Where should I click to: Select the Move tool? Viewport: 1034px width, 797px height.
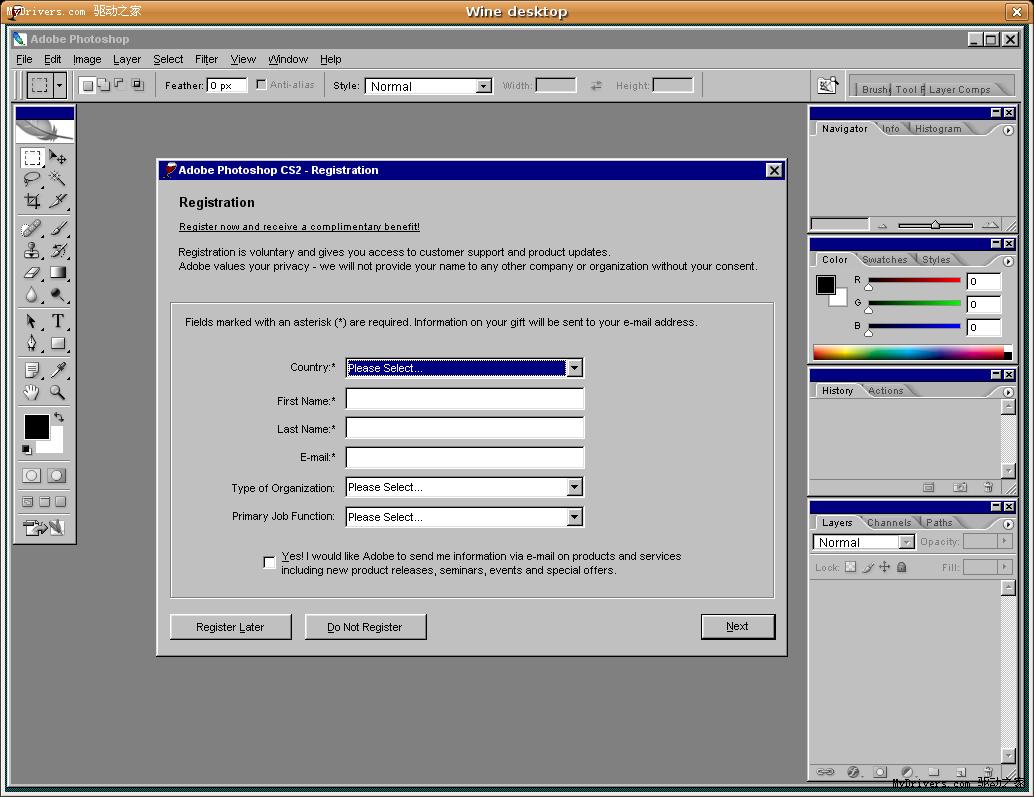coord(57,158)
